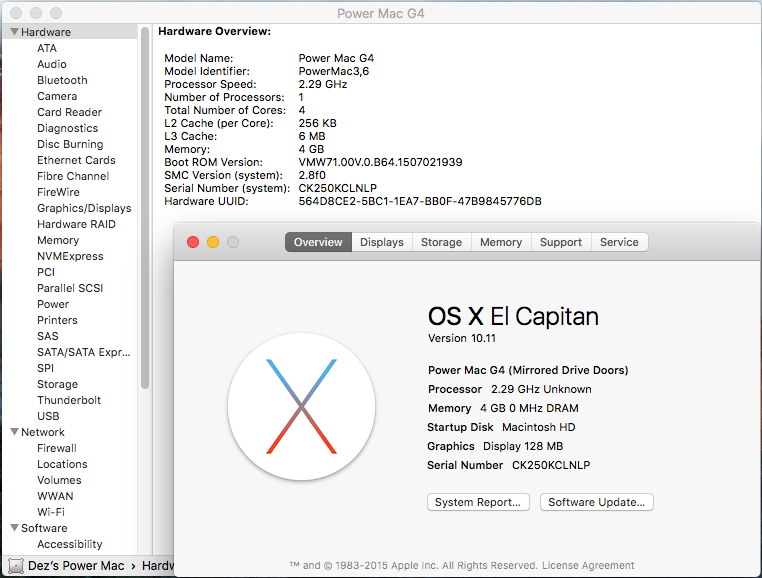This screenshot has width=762, height=578.
Task: Select PCI in the sidebar
Action: click(x=46, y=273)
